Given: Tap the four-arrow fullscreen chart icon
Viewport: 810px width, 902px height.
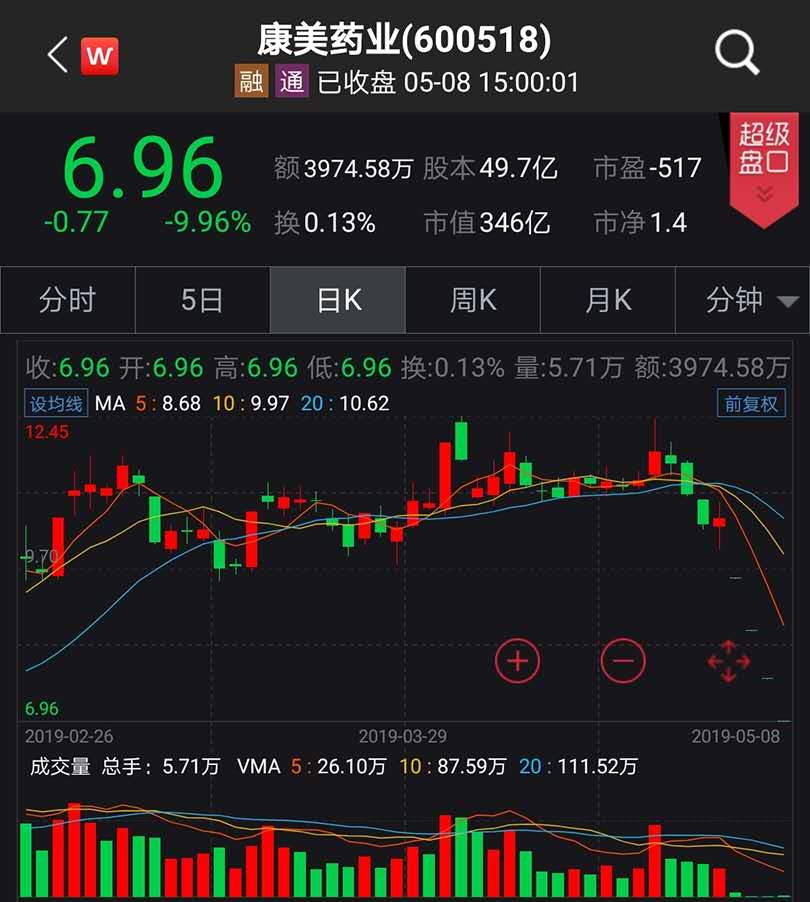Looking at the screenshot, I should [x=728, y=661].
